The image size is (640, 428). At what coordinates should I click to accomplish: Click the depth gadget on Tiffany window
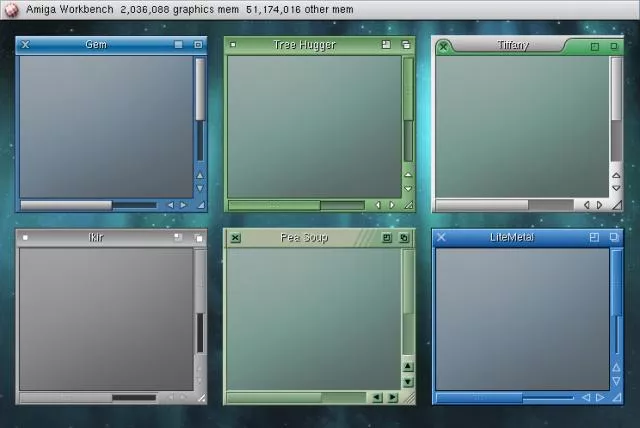[613, 46]
